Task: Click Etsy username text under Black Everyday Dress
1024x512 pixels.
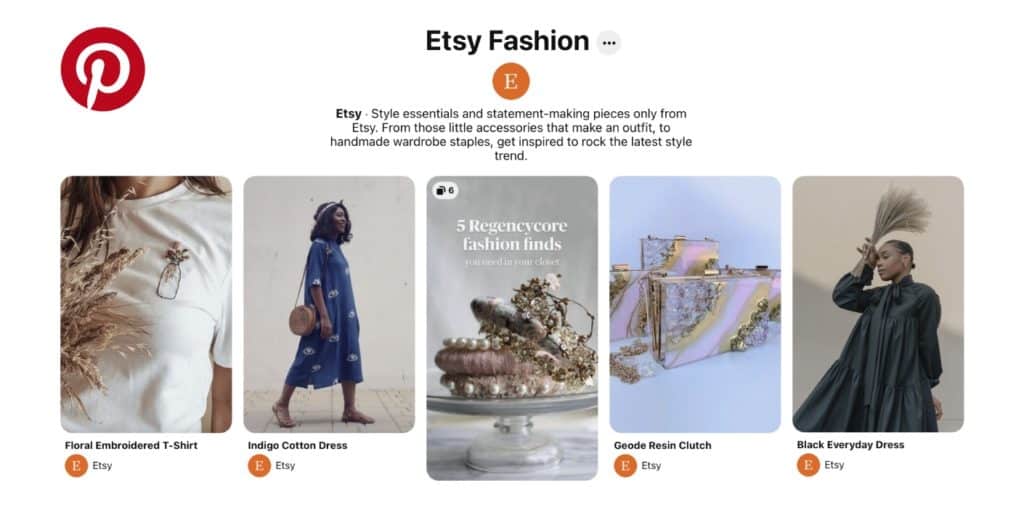Action: click(834, 465)
